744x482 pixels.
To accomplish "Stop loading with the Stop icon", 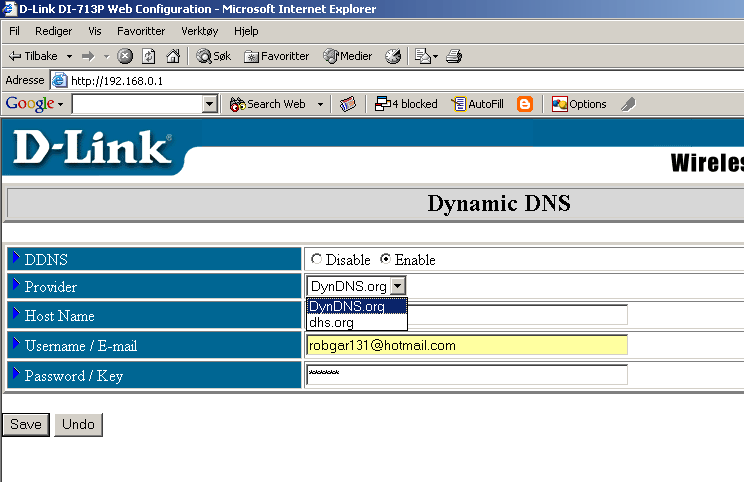I will tap(125, 56).
